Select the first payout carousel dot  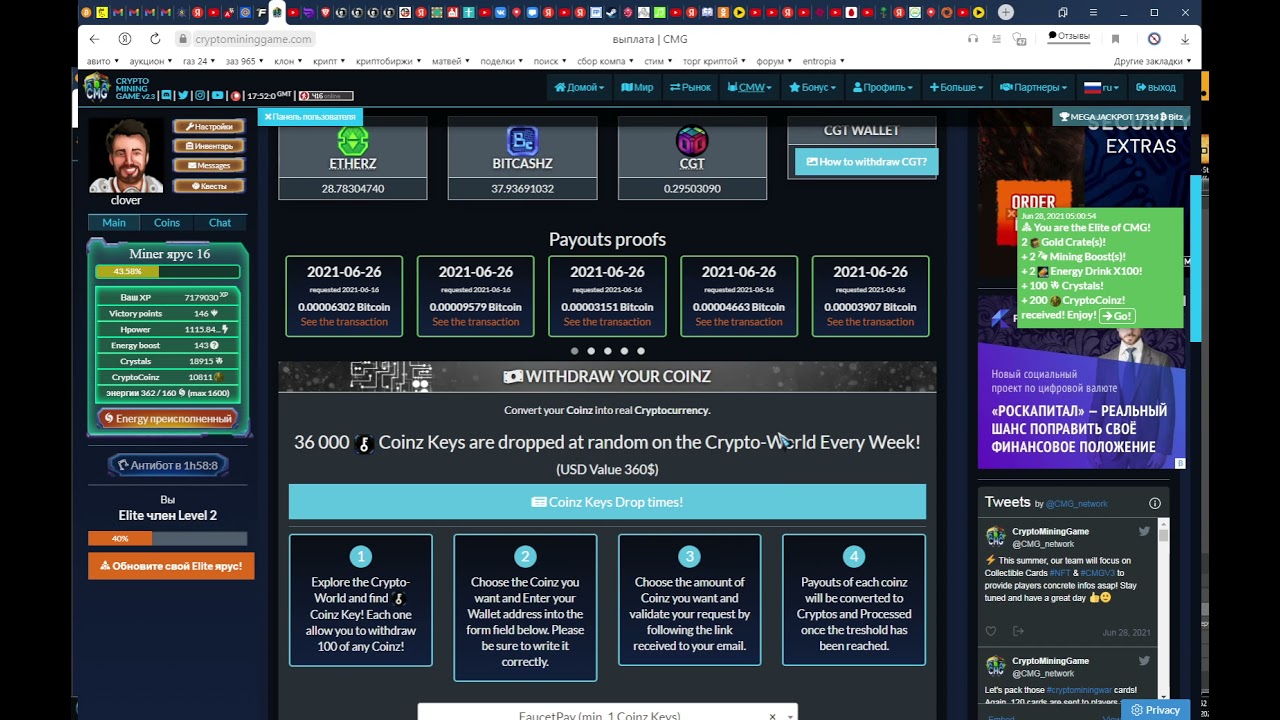(574, 351)
